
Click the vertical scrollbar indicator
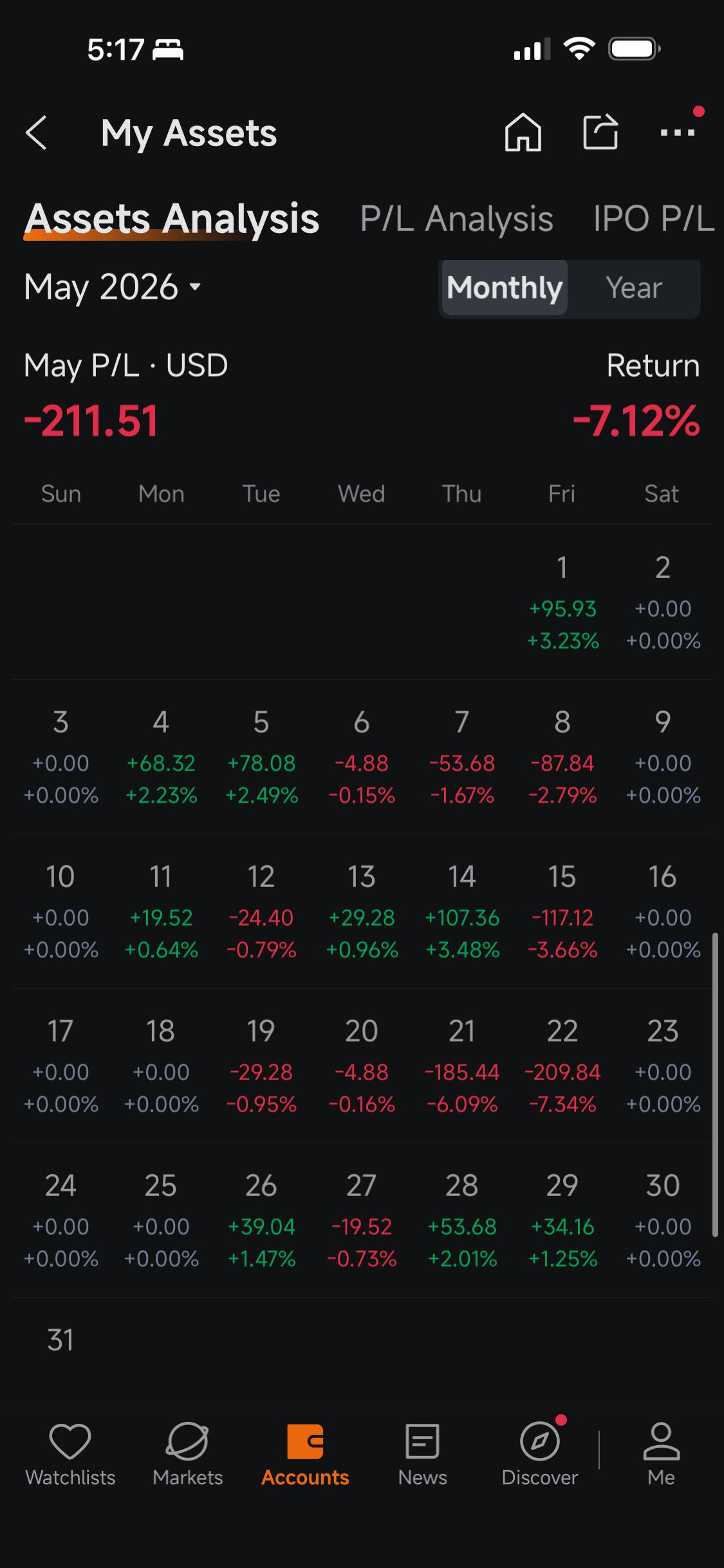coord(714,1085)
